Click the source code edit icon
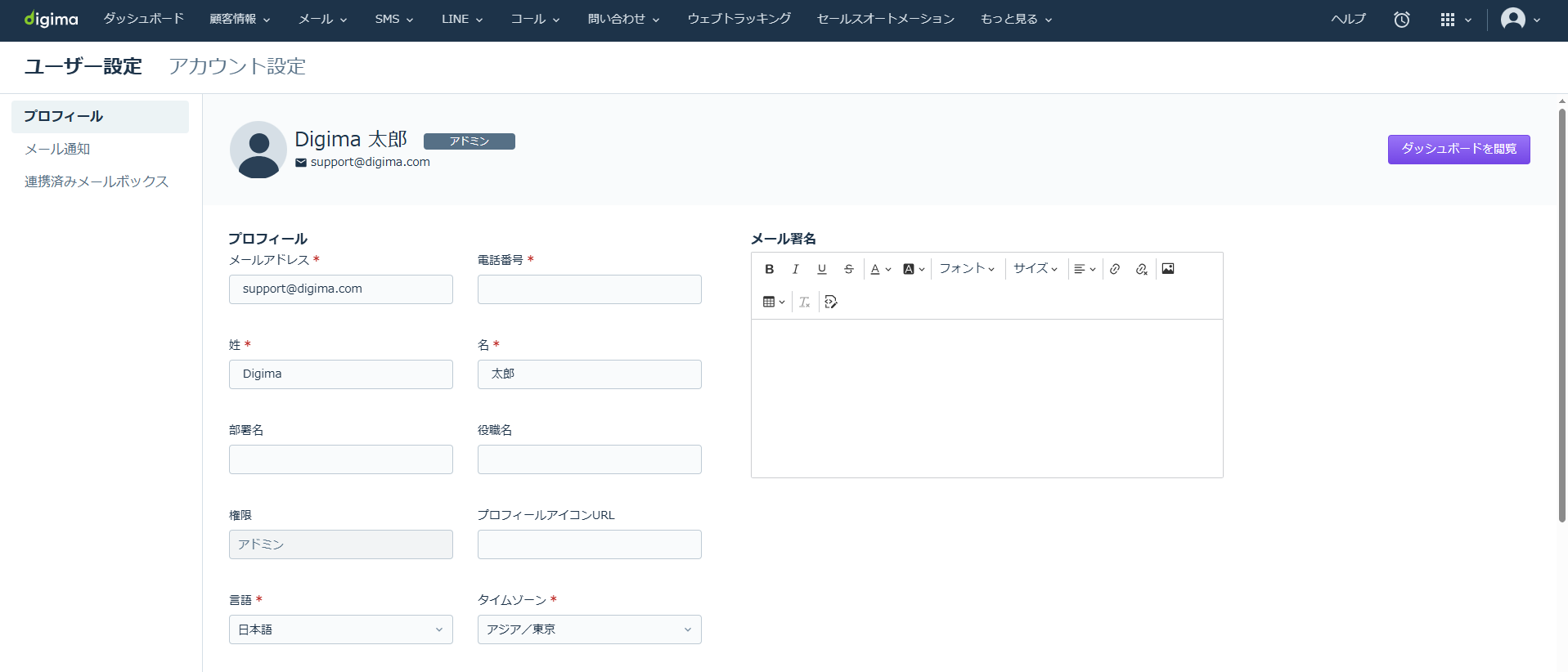Viewport: 1568px width, 672px height. tap(831, 302)
